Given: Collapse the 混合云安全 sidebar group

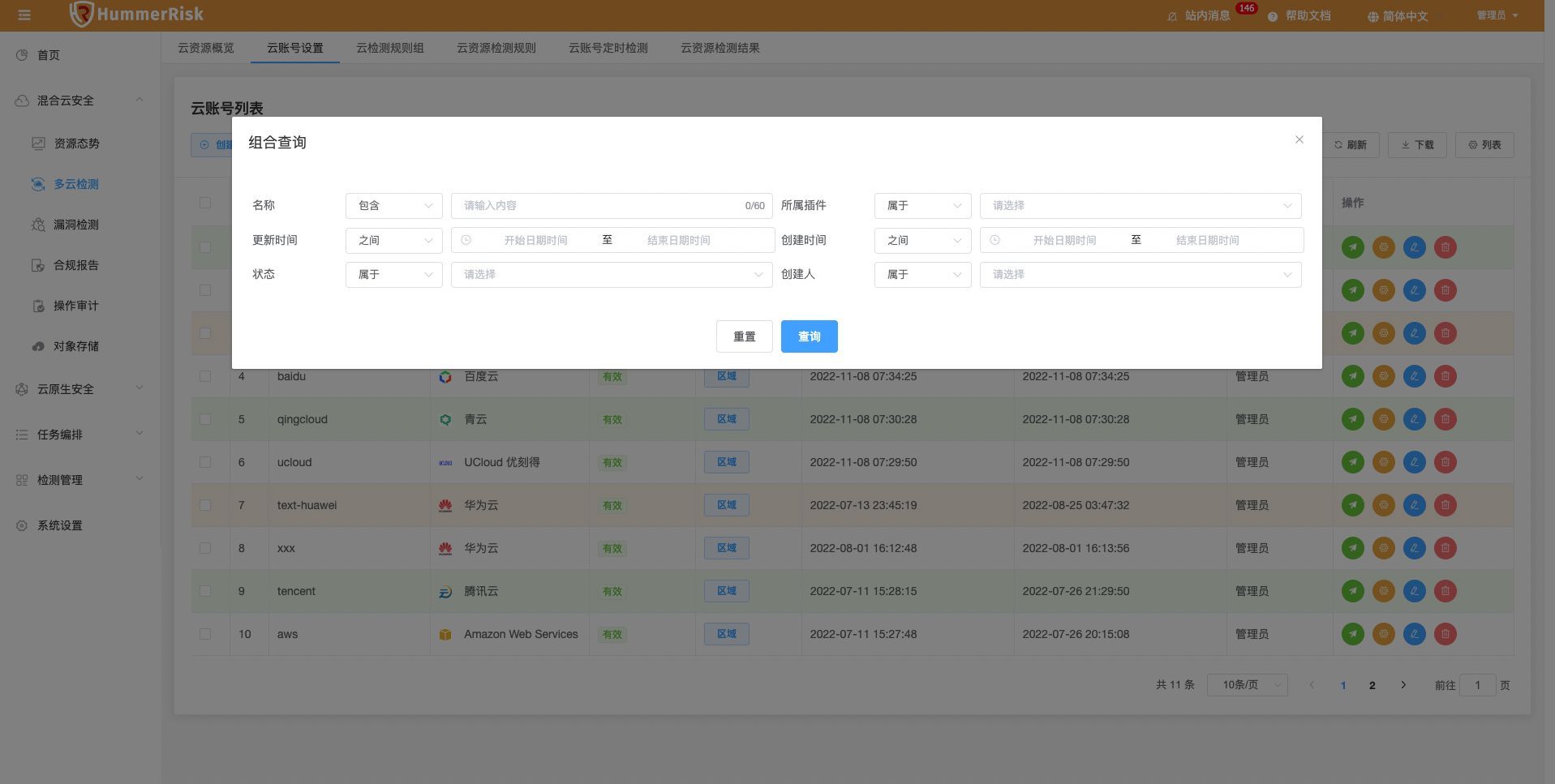Looking at the screenshot, I should pyautogui.click(x=79, y=101).
